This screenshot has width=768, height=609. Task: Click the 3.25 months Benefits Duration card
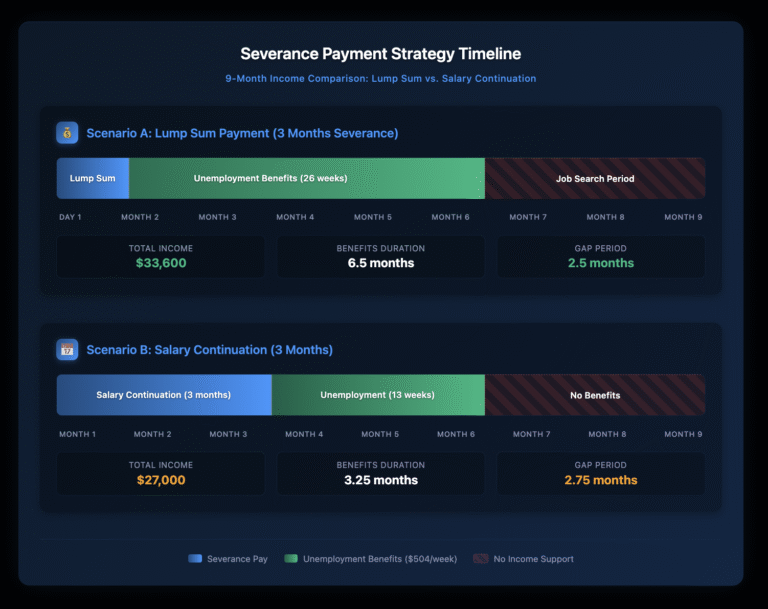[381, 473]
